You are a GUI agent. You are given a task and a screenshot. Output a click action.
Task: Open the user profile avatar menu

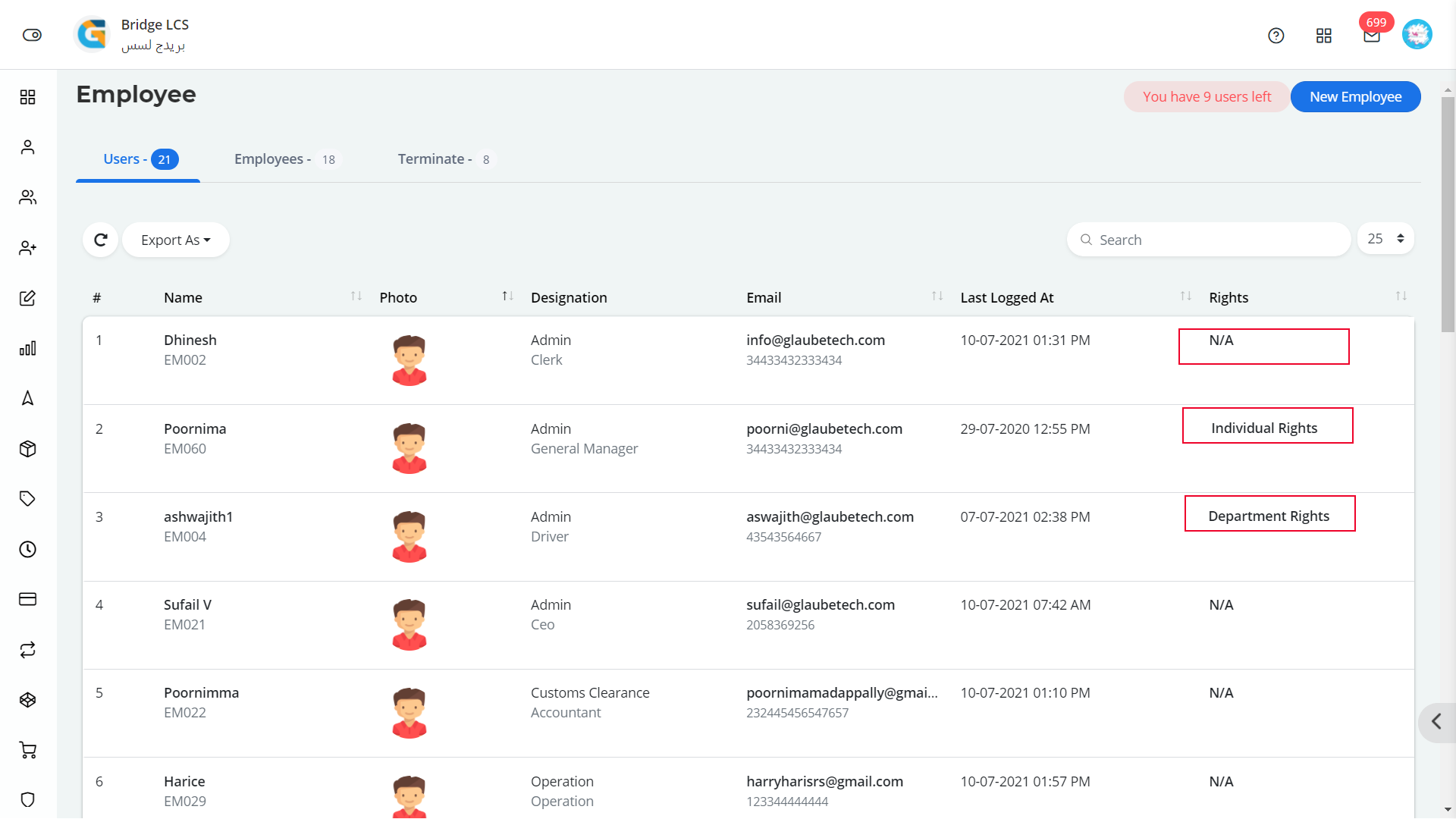pyautogui.click(x=1417, y=34)
